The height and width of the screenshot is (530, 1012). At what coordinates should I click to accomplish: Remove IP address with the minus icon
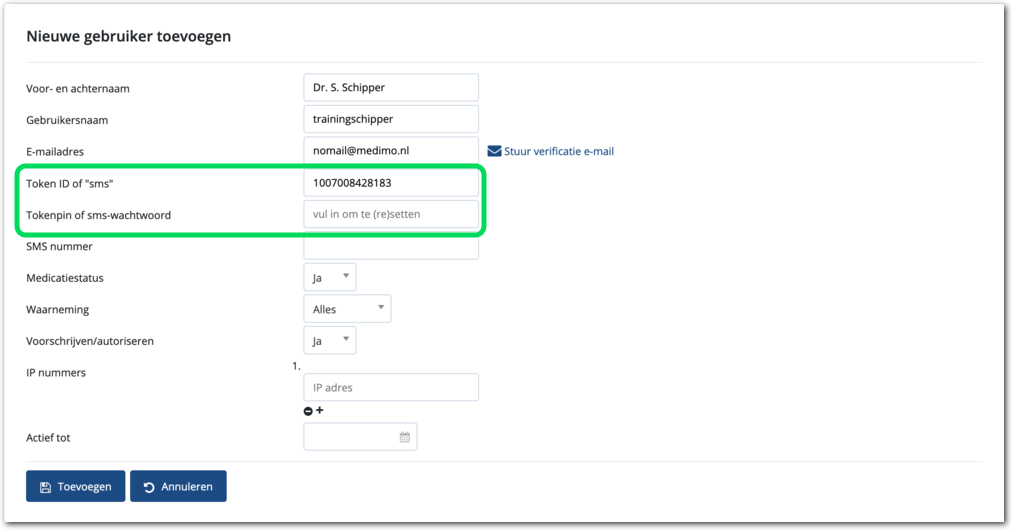point(308,411)
